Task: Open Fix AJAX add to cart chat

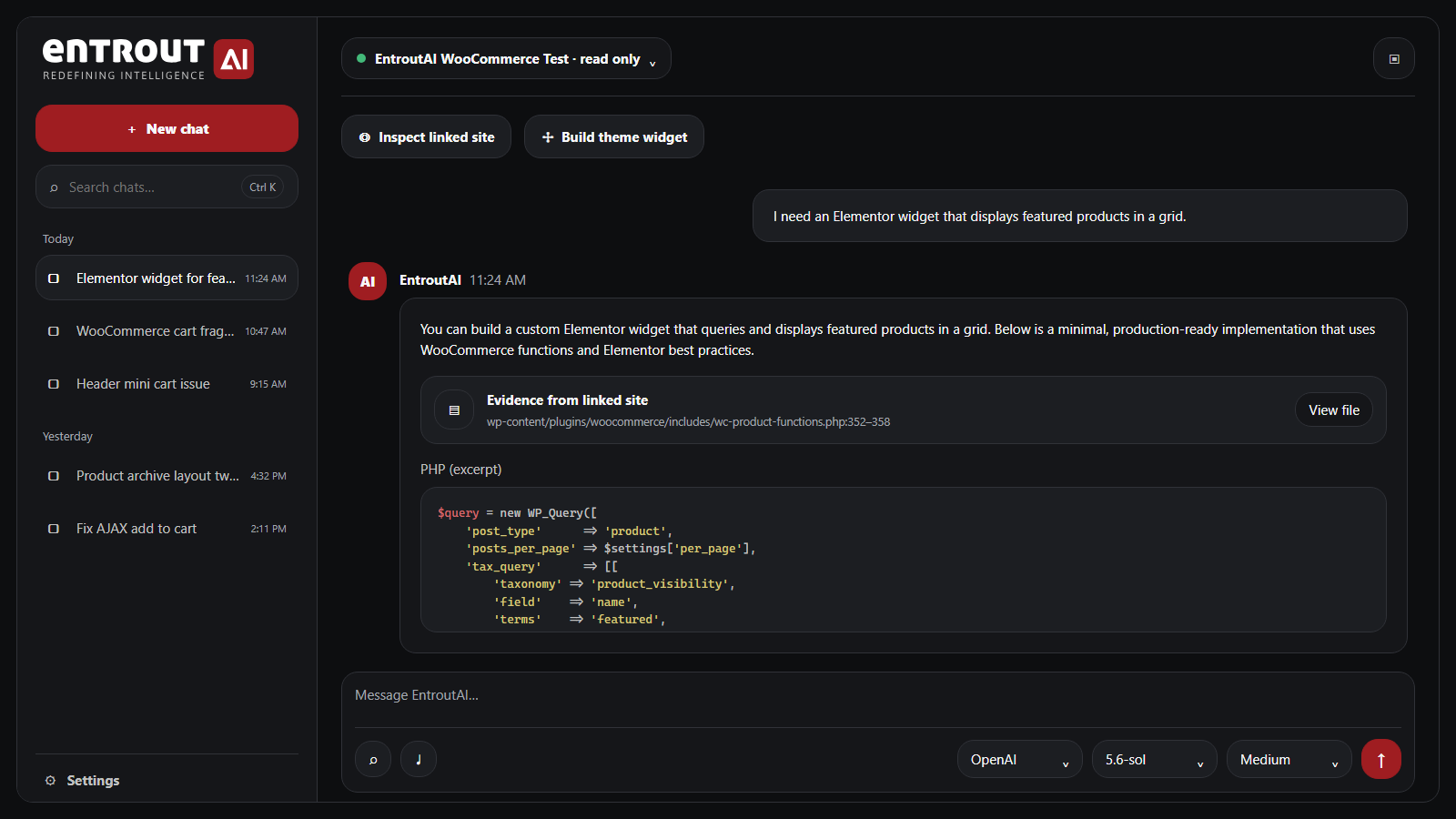Action: [167, 529]
